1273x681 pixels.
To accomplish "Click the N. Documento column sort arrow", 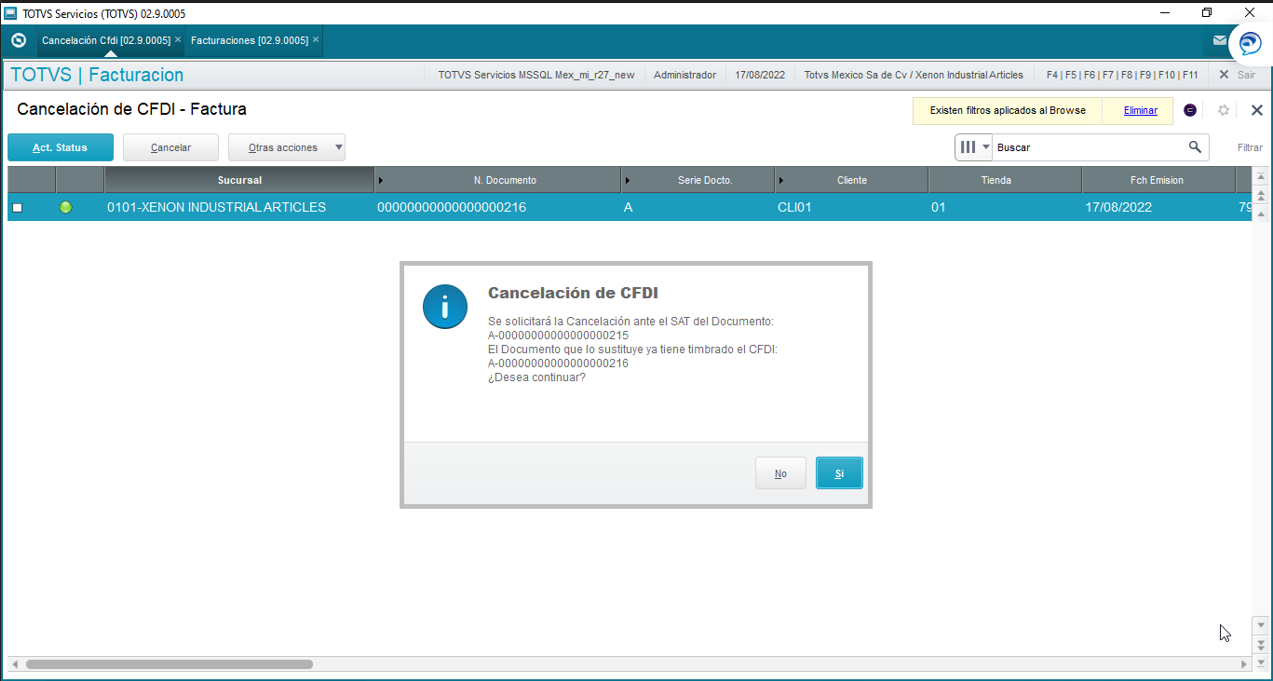I will click(x=381, y=180).
